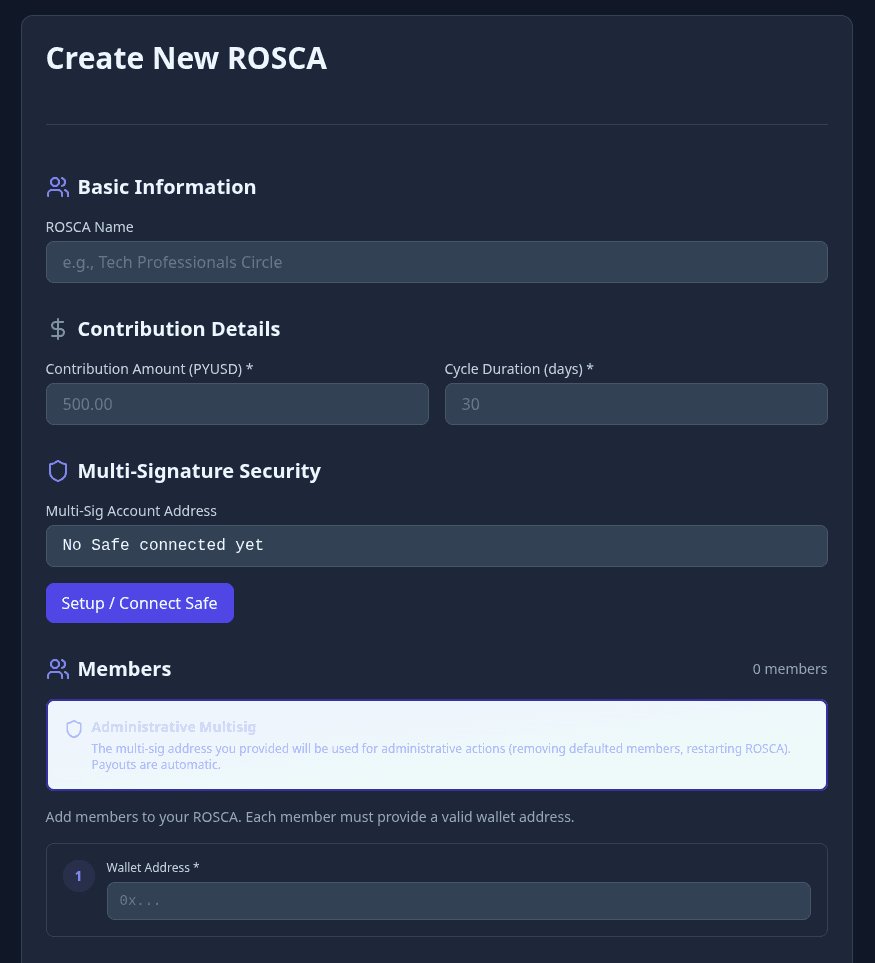The image size is (875, 963).
Task: Click the ROSCA Name input field
Action: coord(436,262)
